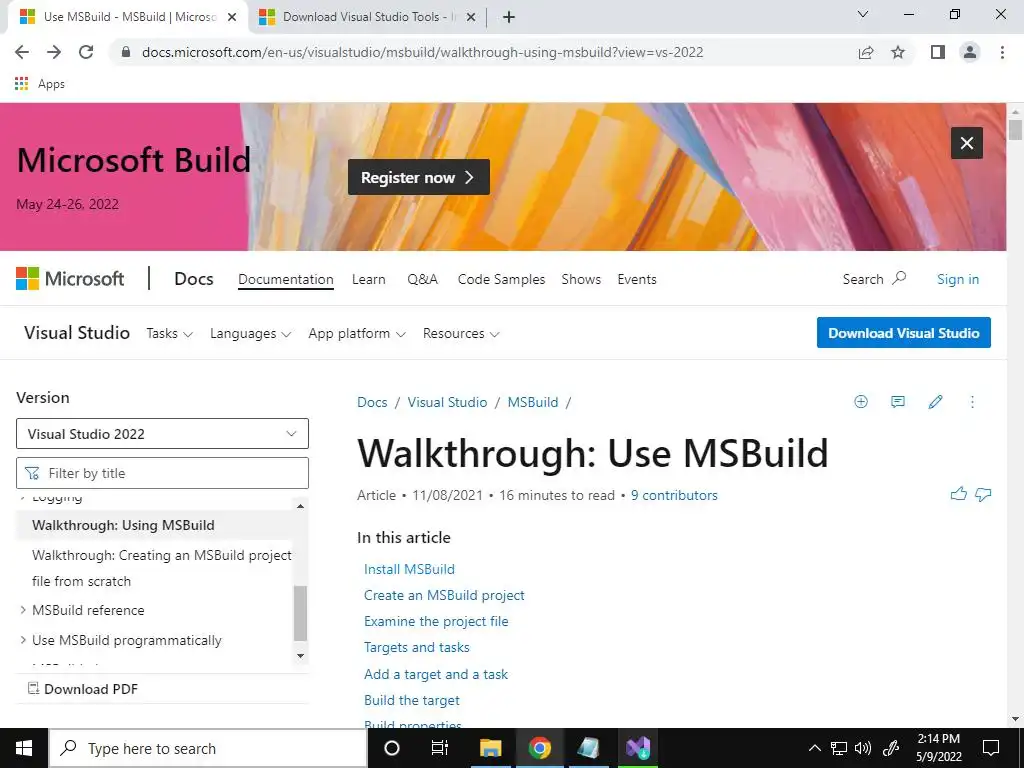Edit this article pencil icon
Viewport: 1024px width, 768px height.
(x=935, y=402)
